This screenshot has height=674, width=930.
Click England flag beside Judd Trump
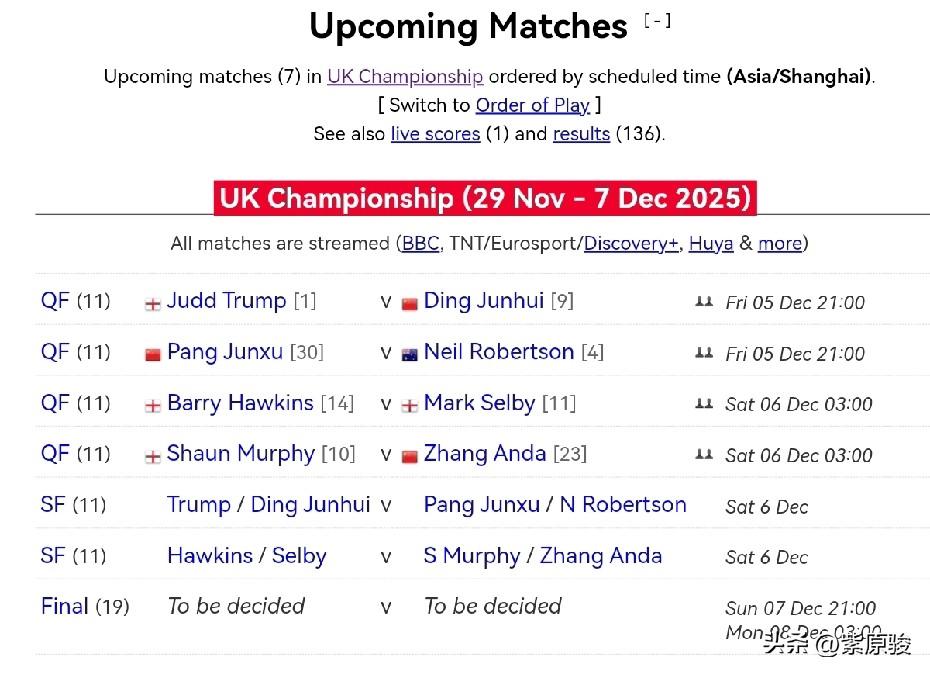[153, 303]
